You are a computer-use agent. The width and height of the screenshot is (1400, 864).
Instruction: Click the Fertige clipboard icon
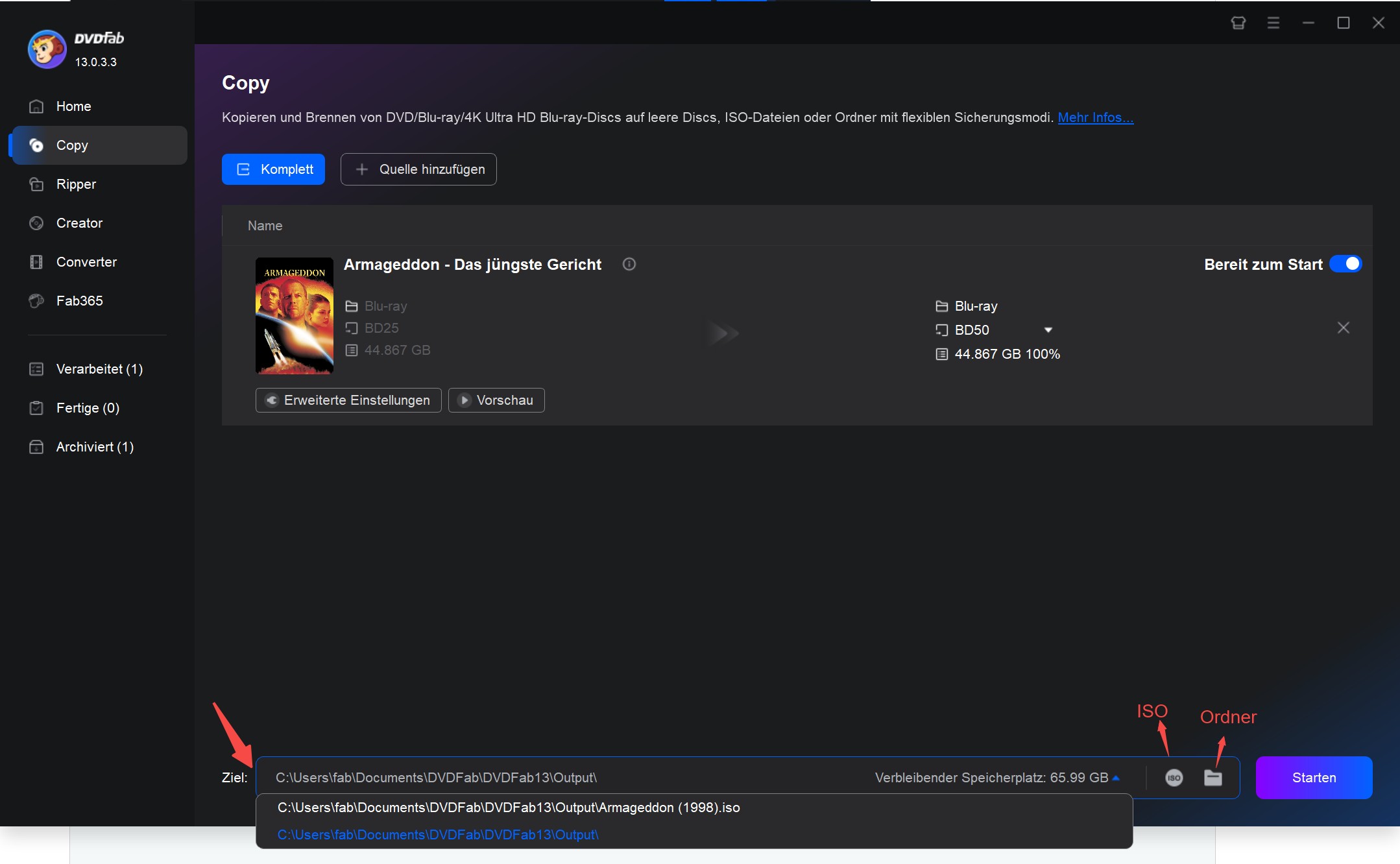coord(36,408)
